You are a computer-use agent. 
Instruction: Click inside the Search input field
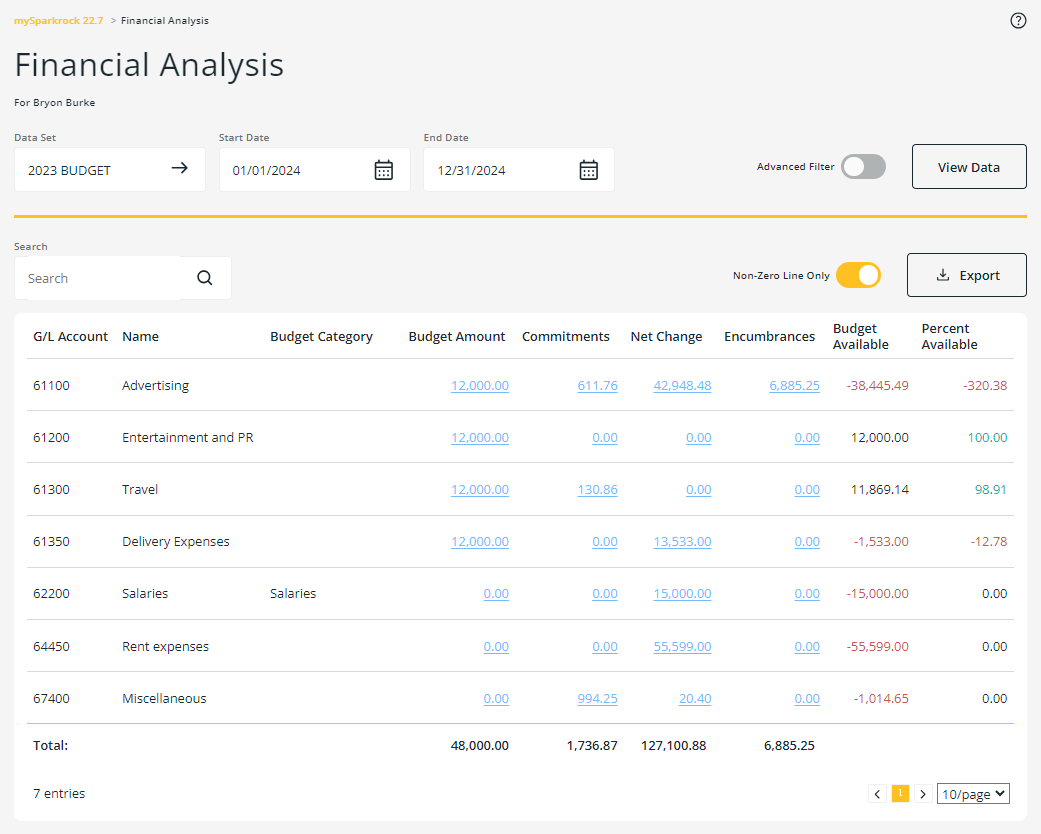click(x=100, y=277)
